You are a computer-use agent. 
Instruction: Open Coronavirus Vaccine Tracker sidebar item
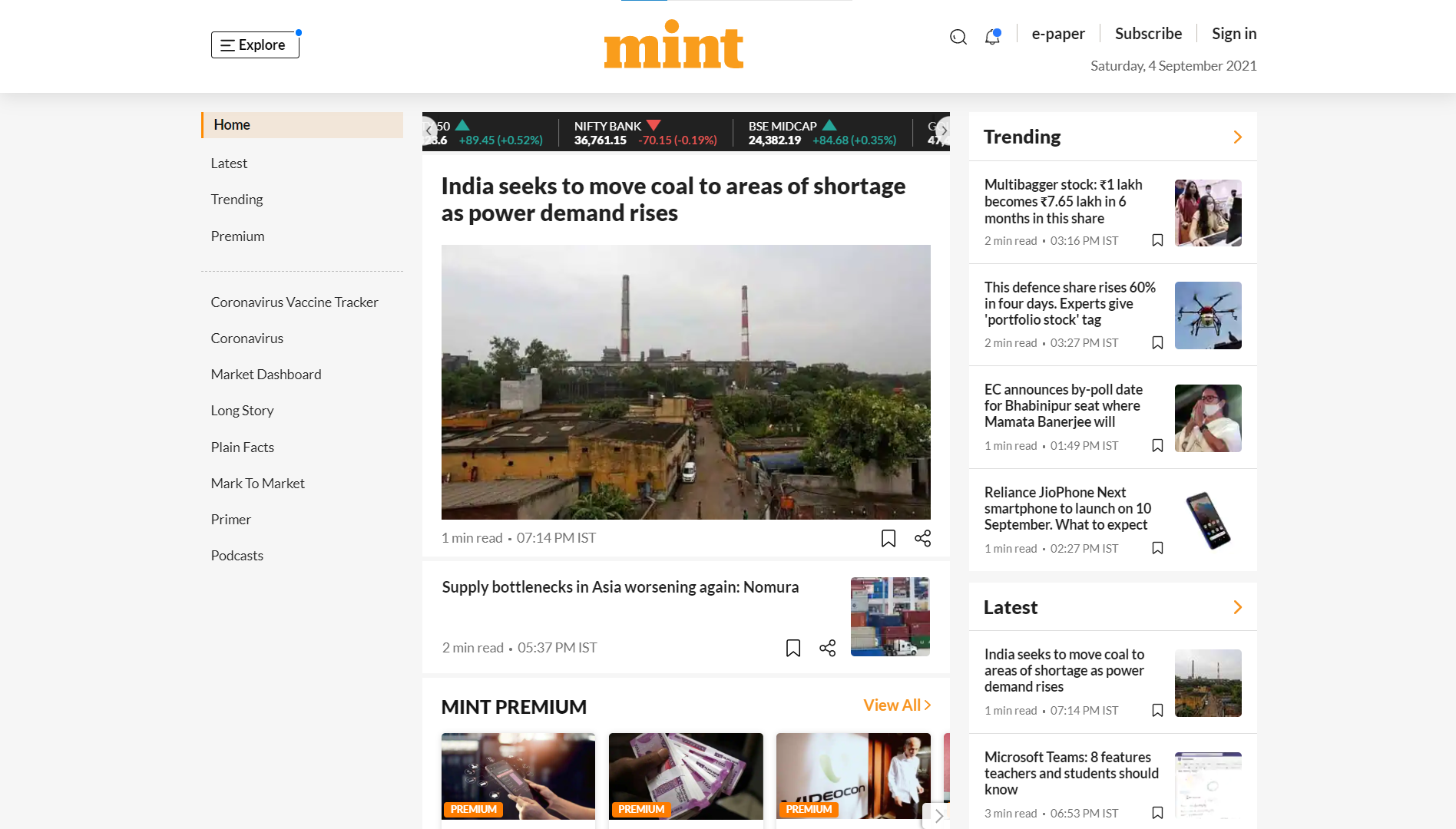click(294, 302)
